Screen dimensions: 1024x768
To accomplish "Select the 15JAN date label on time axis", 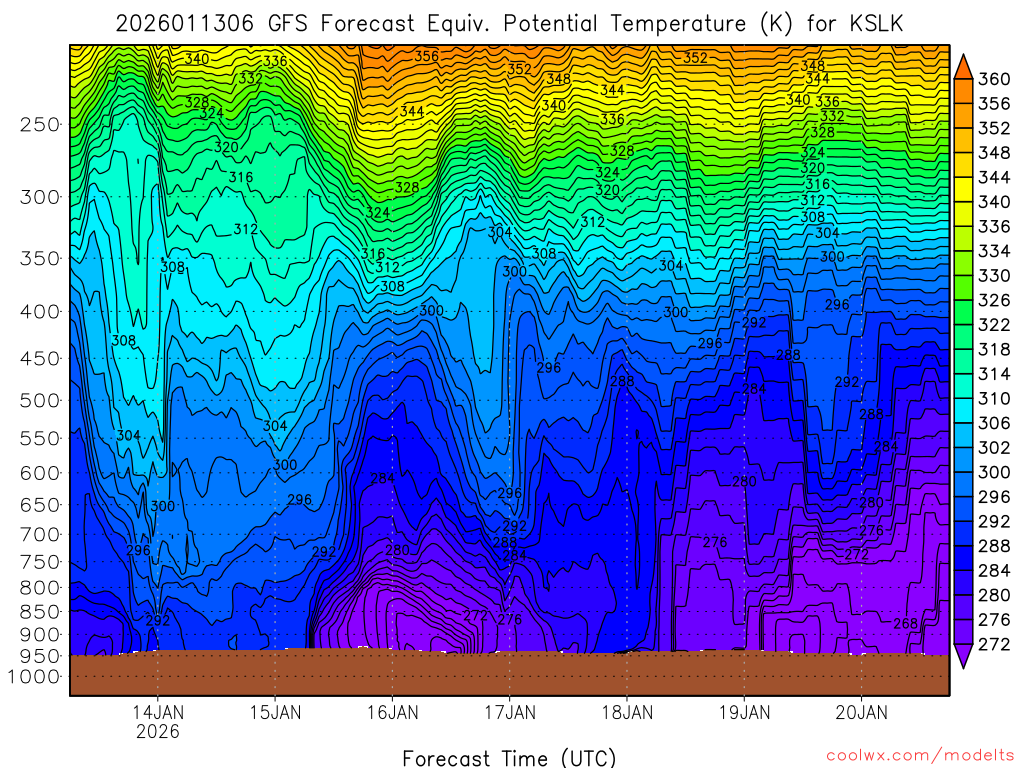I will click(275, 712).
